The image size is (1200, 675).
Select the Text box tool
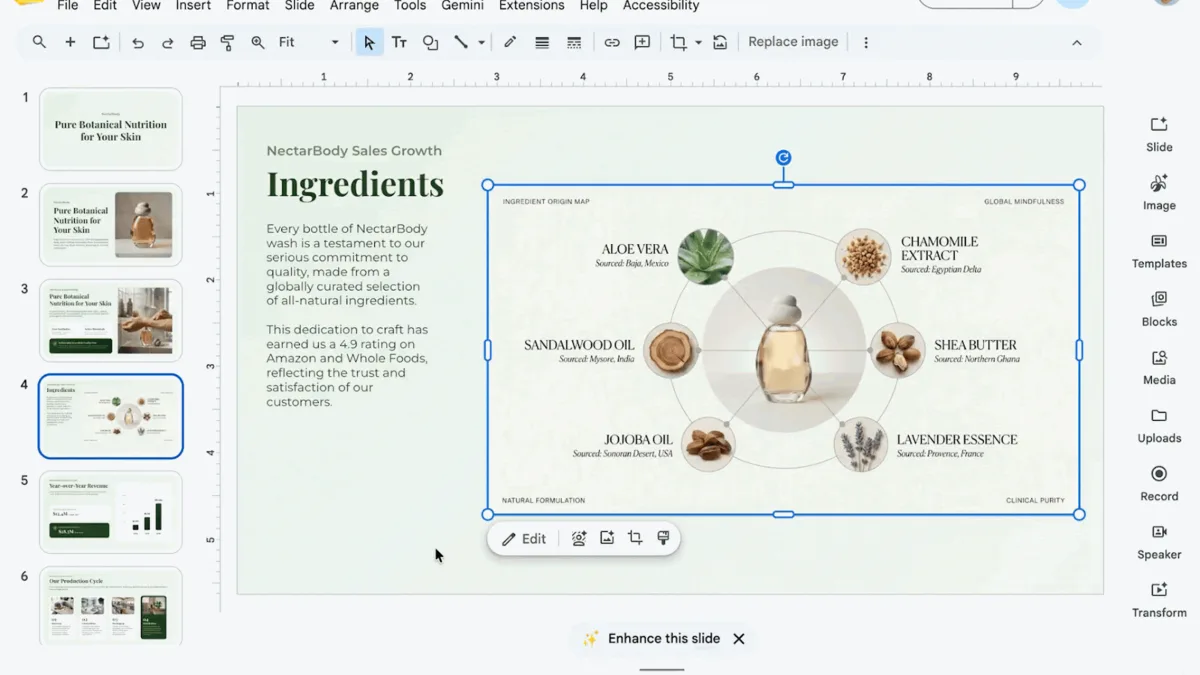point(399,43)
